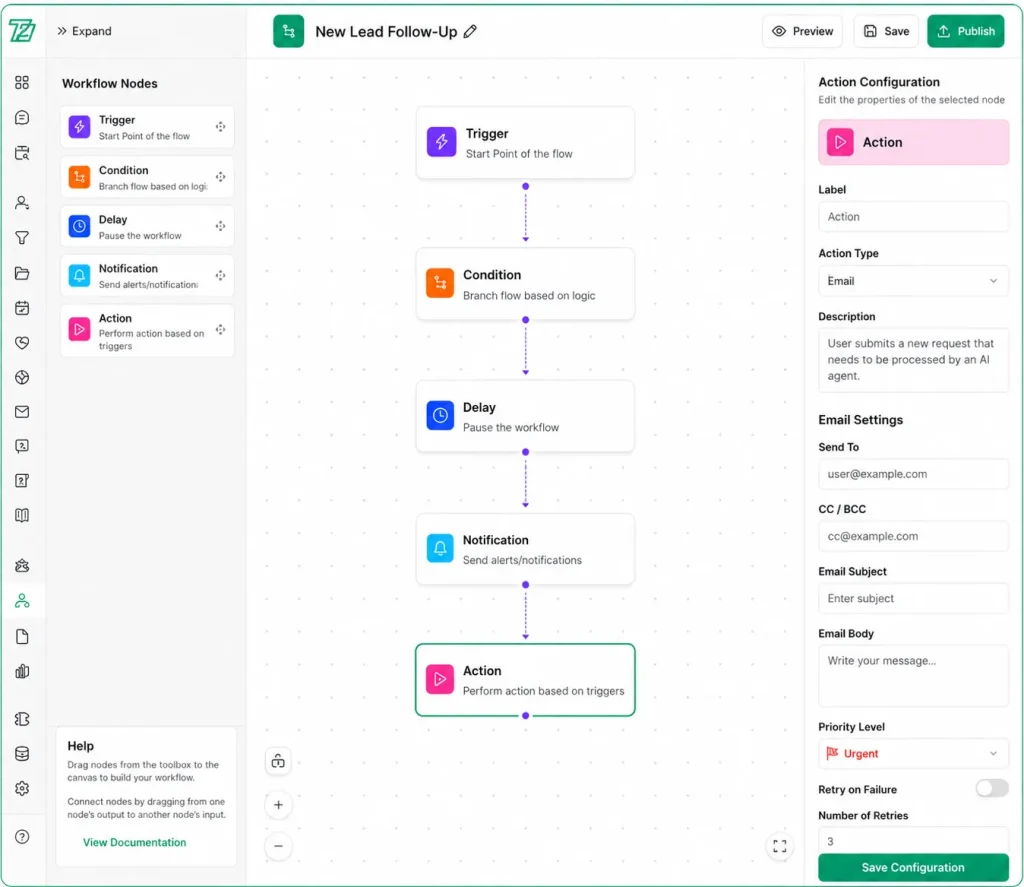Open the Action Type dropdown
The width and height of the screenshot is (1024, 887).
point(912,281)
